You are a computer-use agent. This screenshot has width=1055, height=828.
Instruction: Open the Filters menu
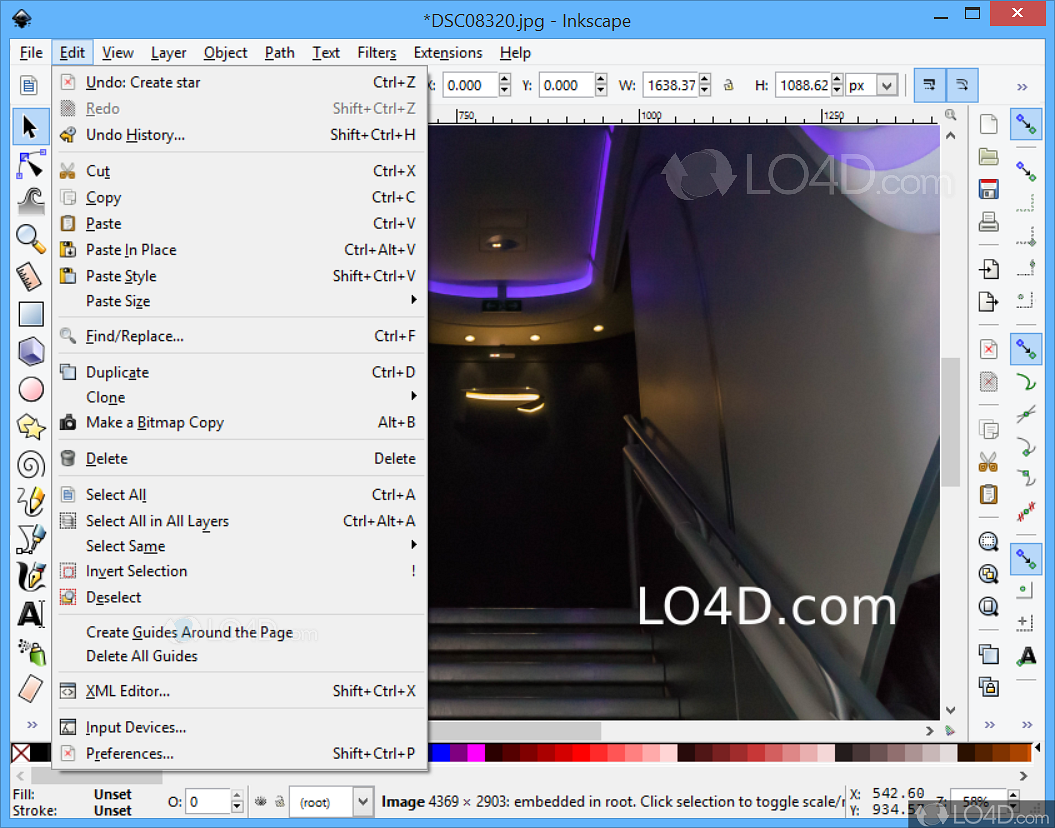point(376,52)
